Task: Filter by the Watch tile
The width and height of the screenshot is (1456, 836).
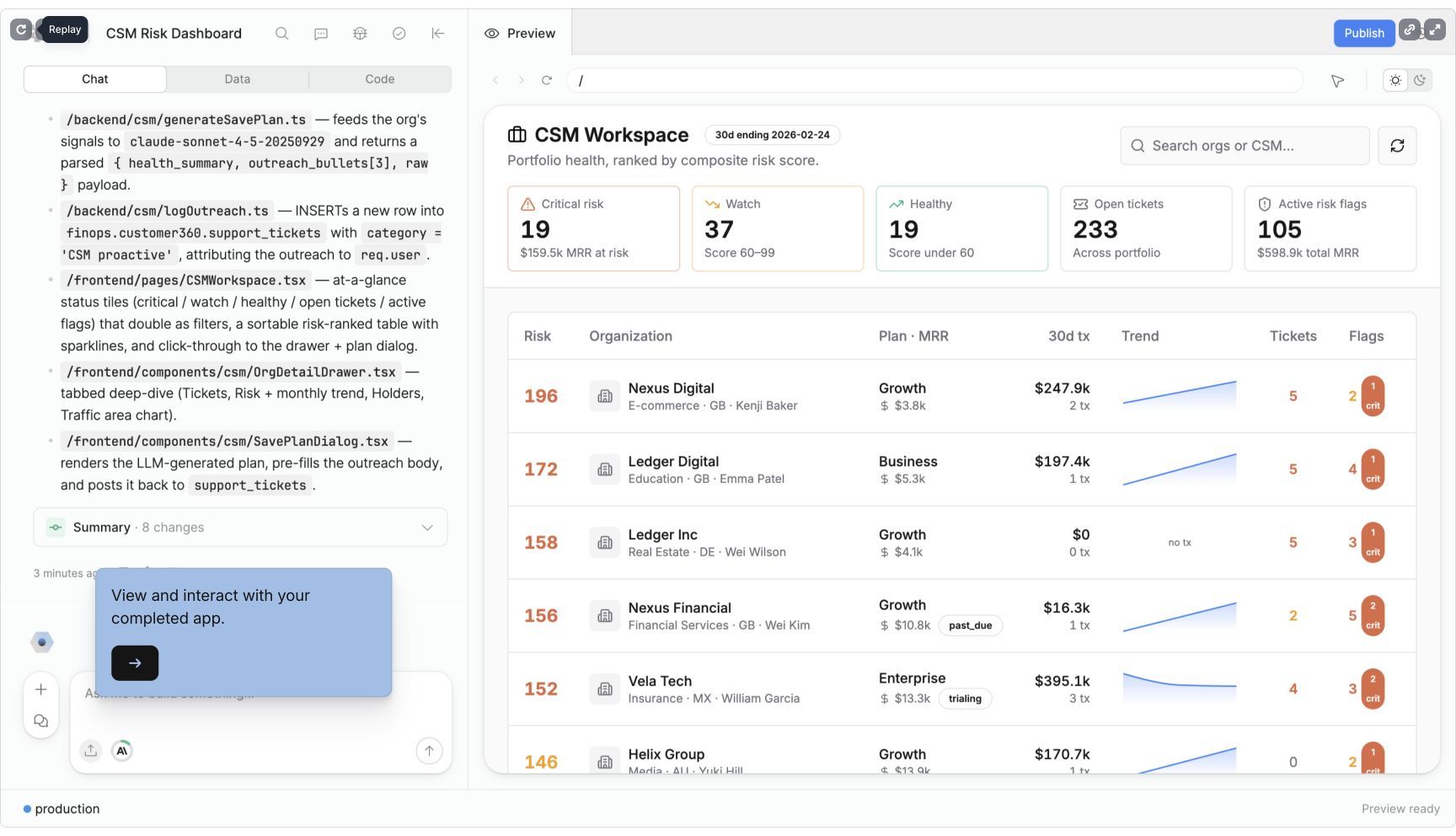Action: pyautogui.click(x=778, y=228)
